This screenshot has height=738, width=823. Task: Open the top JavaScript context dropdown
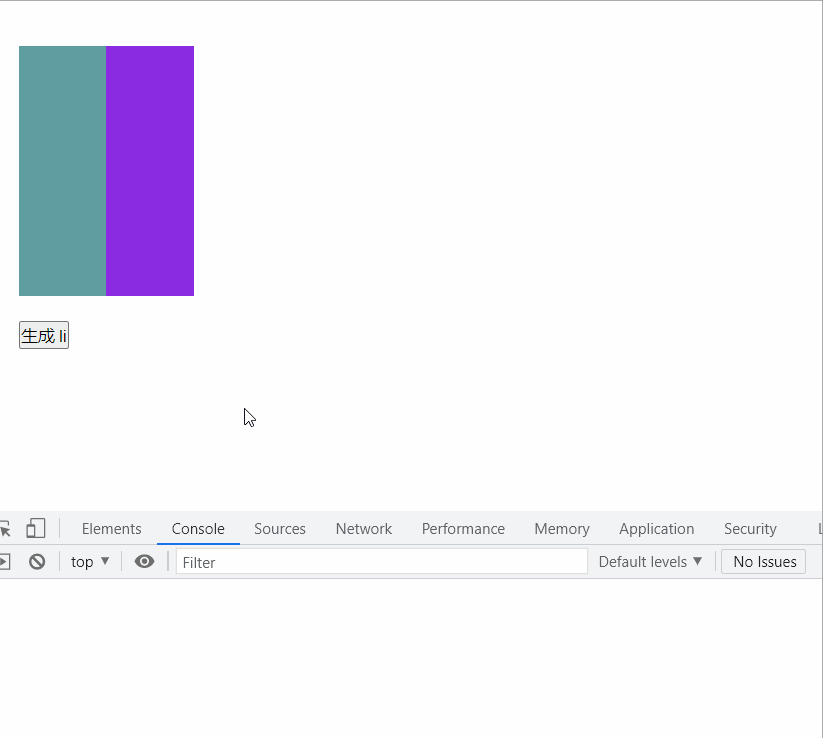pyautogui.click(x=90, y=562)
